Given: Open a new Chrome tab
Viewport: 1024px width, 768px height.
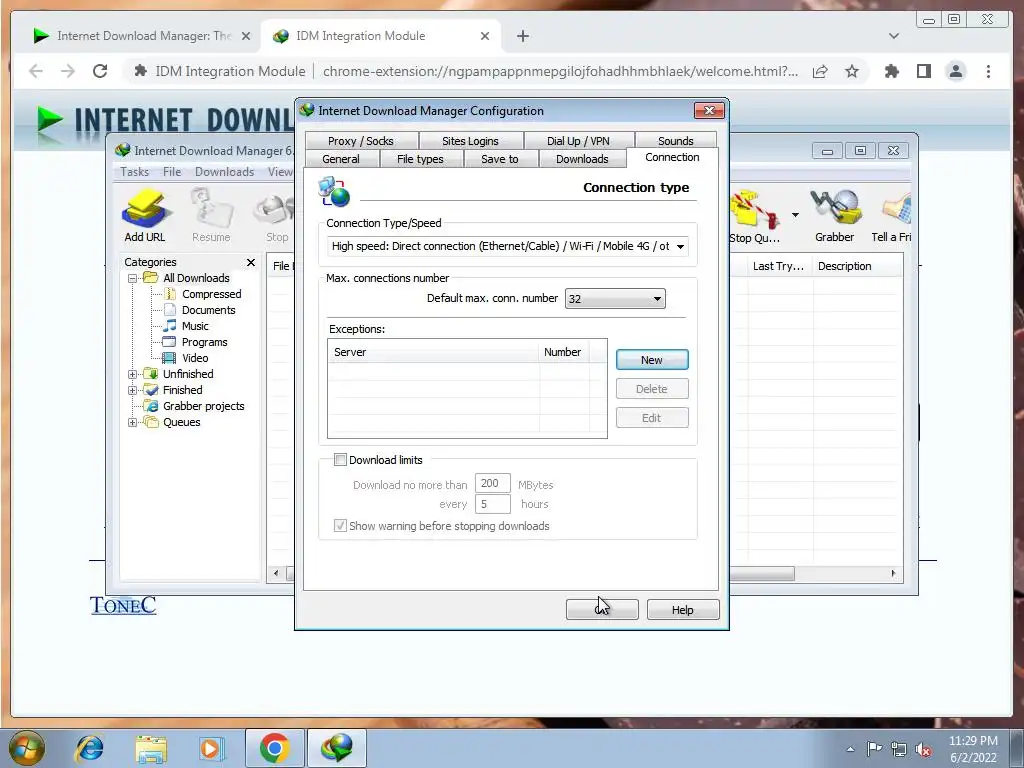Looking at the screenshot, I should point(522,36).
